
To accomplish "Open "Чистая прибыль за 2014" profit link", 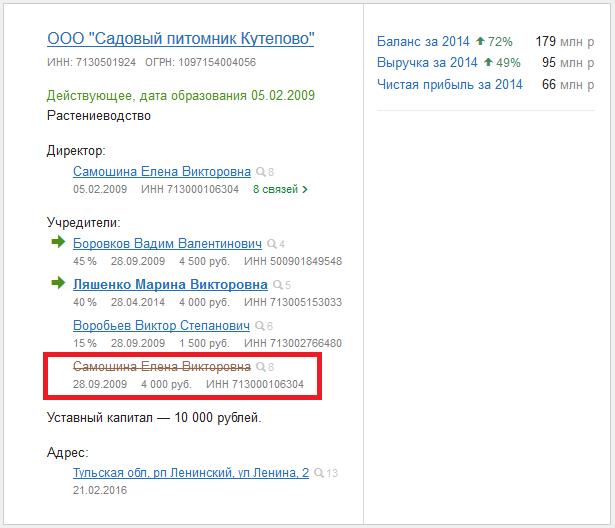I will [x=450, y=85].
